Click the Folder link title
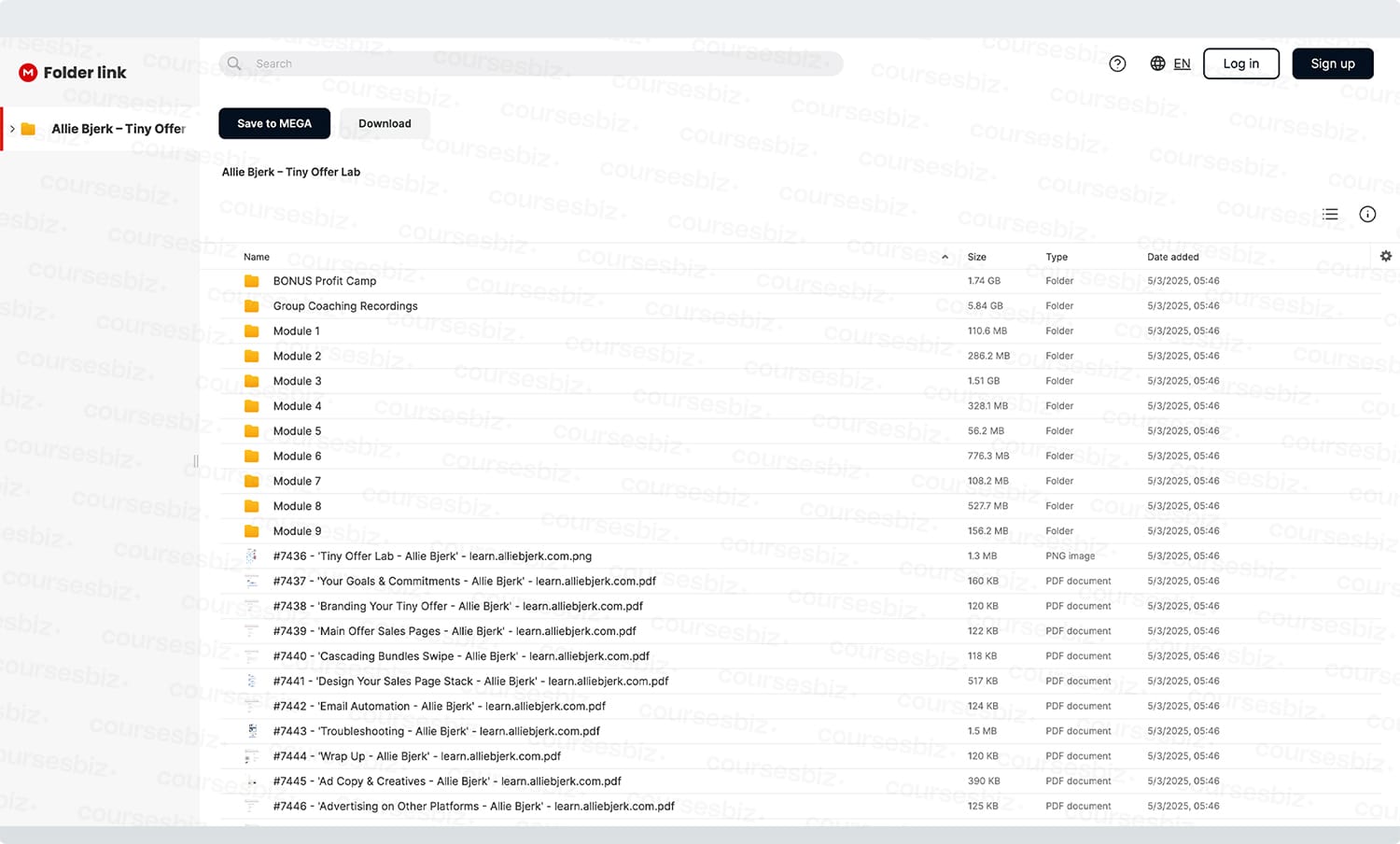The width and height of the screenshot is (1400, 844). tap(85, 73)
